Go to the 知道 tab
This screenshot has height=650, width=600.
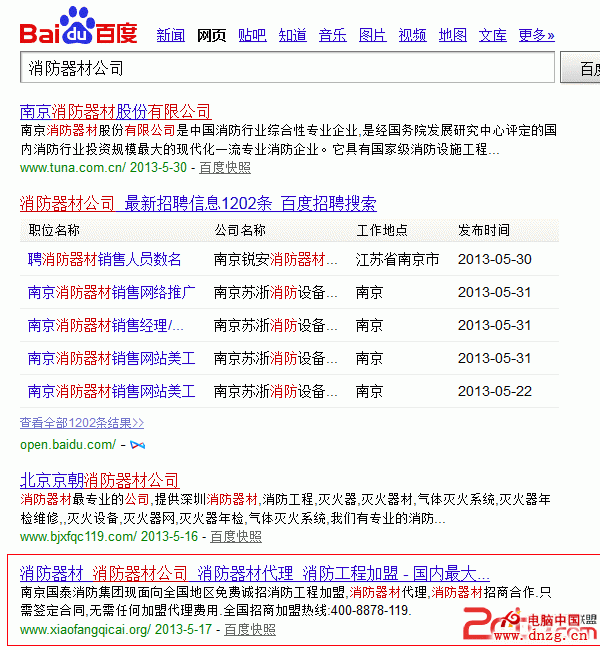(x=292, y=36)
